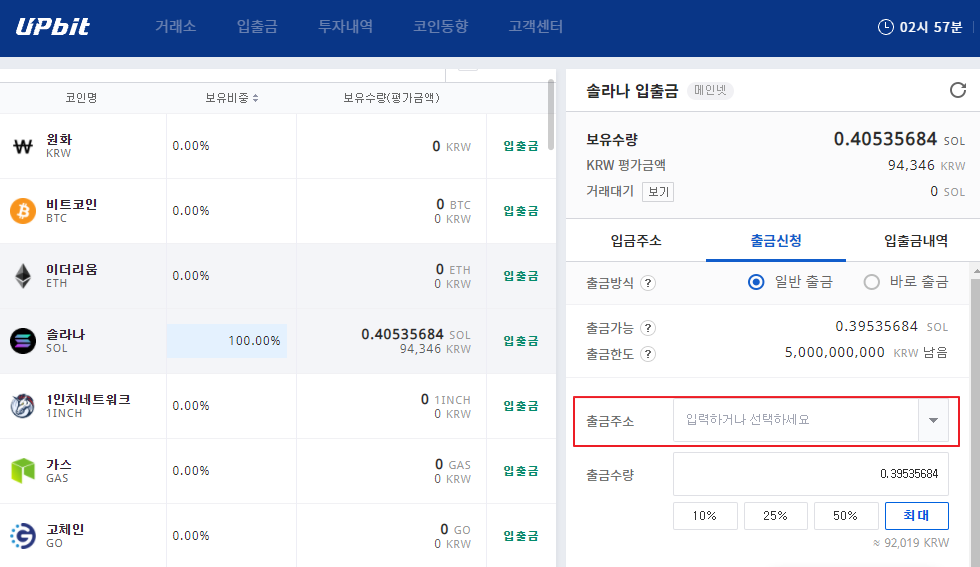This screenshot has width=980, height=567.
Task: Click the 가스 GAS coin icon
Action: 23,471
